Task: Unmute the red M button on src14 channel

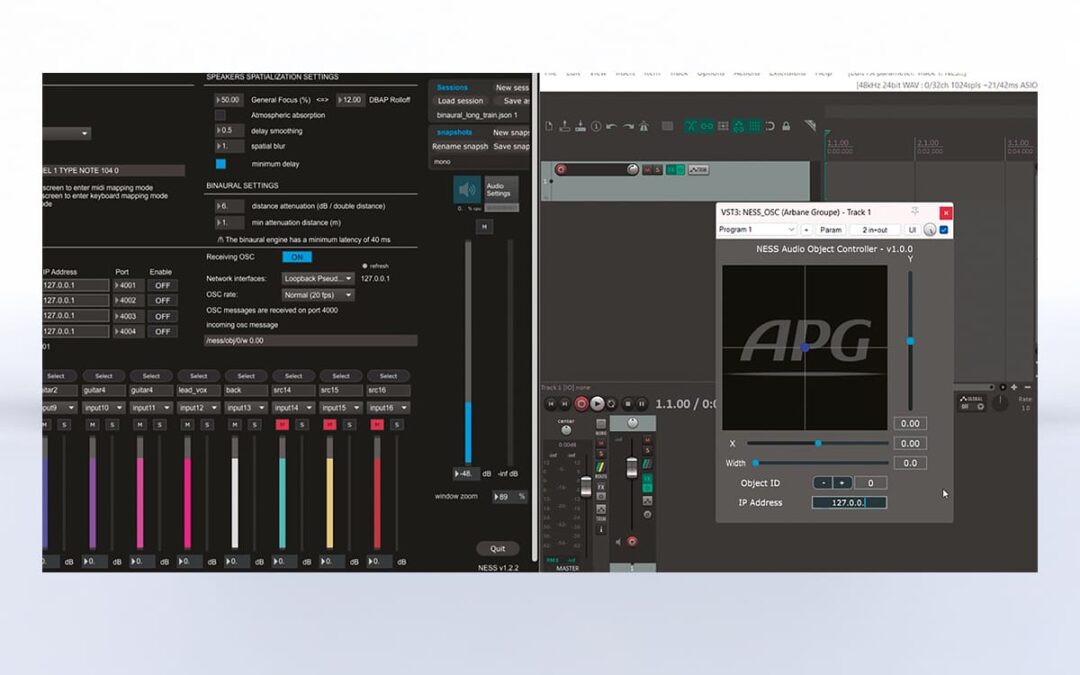Action: [x=282, y=425]
